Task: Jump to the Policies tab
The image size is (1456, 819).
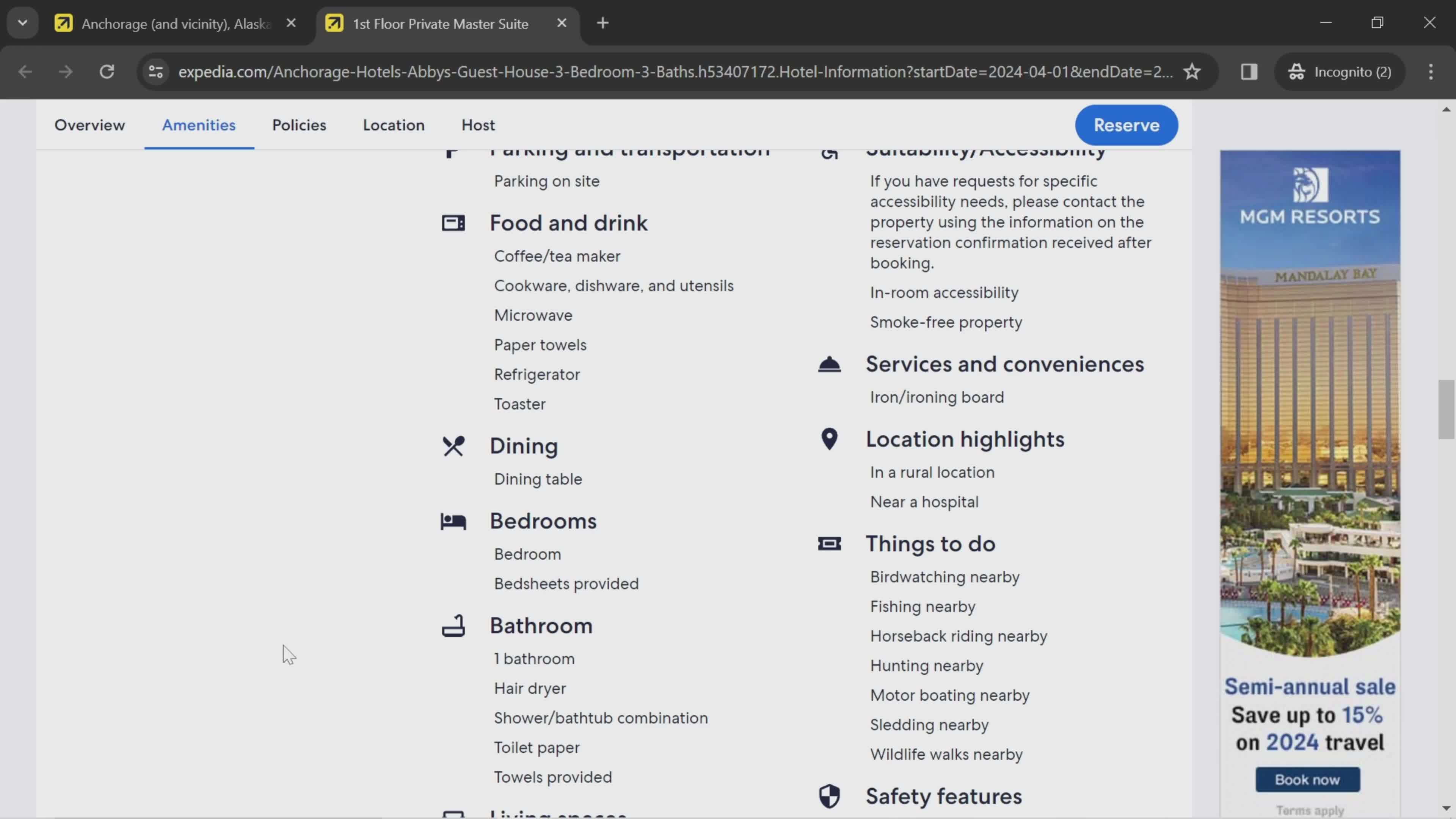Action: 299,125
